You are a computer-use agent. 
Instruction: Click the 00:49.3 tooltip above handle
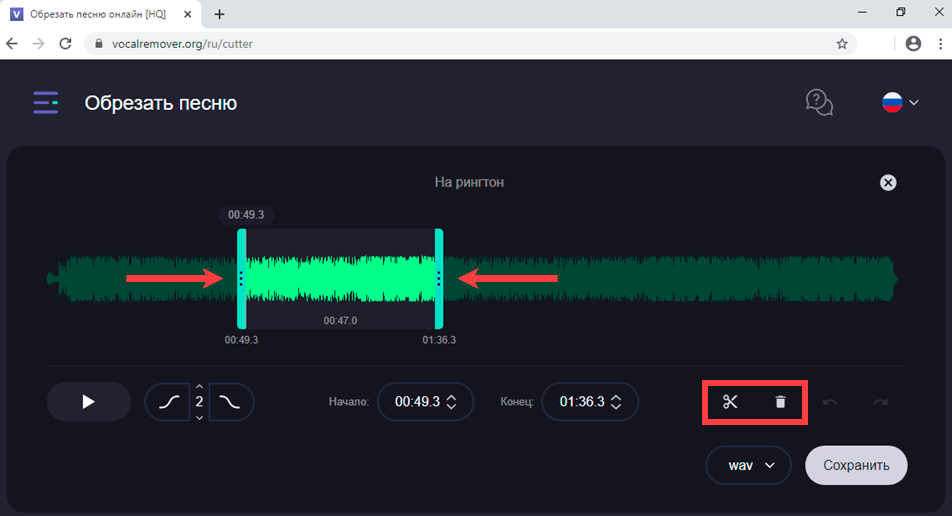pyautogui.click(x=246, y=214)
